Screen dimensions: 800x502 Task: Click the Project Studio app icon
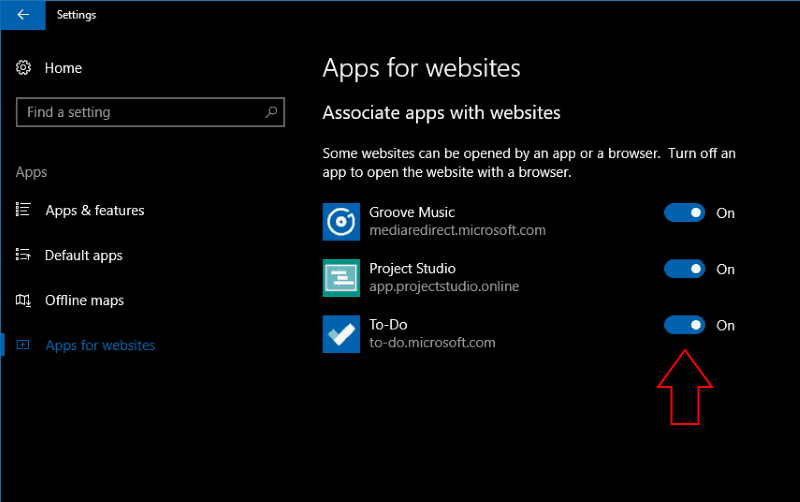tap(341, 278)
